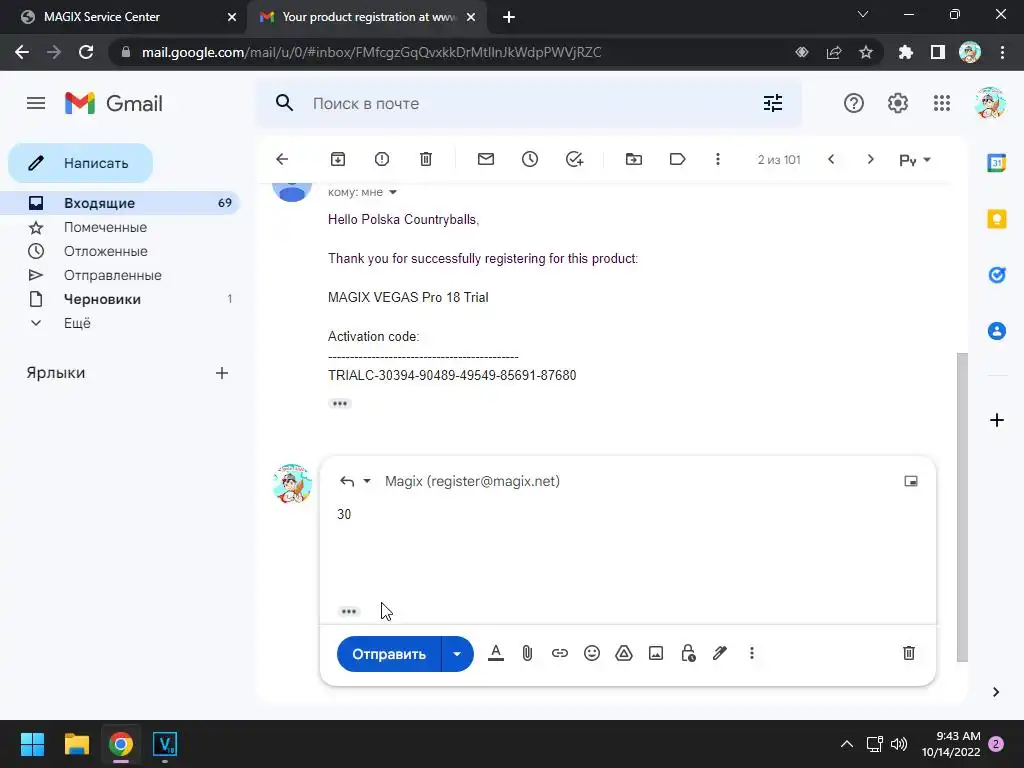Image resolution: width=1024 pixels, height=768 pixels.
Task: Insert signature with pen icon
Action: click(x=720, y=653)
